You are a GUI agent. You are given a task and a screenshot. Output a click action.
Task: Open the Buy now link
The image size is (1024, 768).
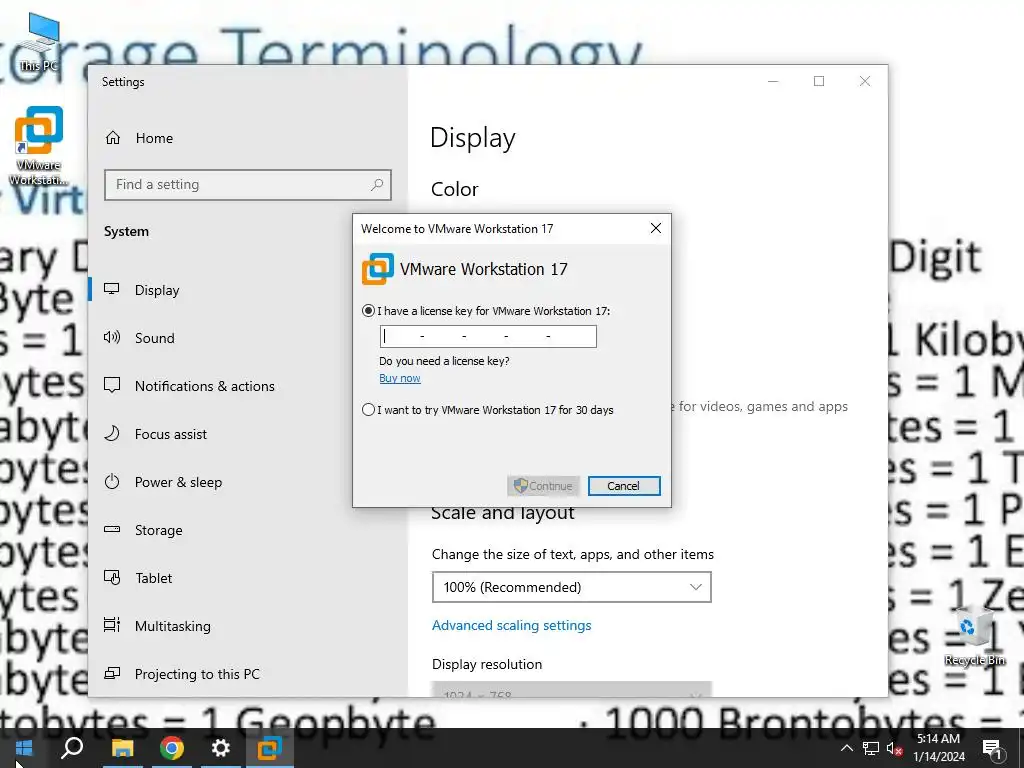400,378
